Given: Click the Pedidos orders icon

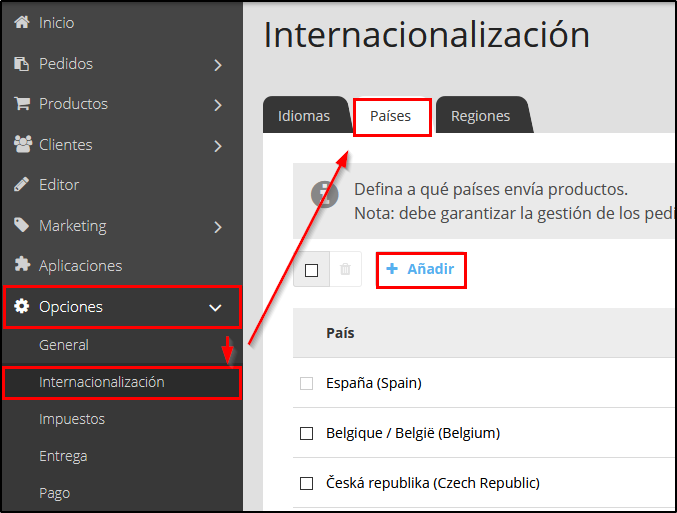Looking at the screenshot, I should pos(22,64).
